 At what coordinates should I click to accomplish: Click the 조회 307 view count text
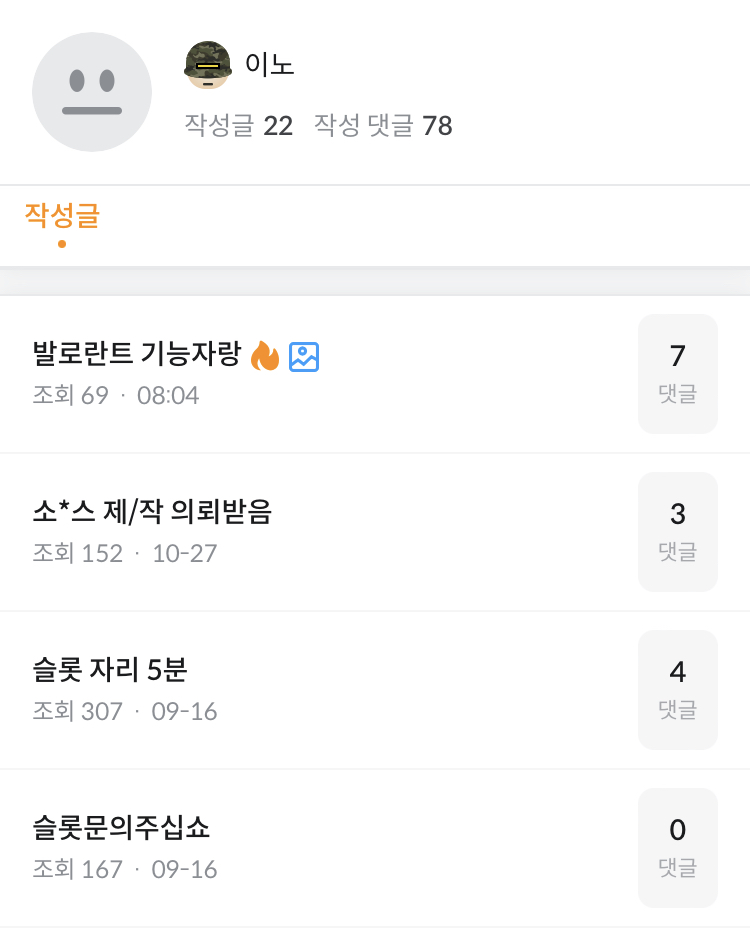point(77,712)
